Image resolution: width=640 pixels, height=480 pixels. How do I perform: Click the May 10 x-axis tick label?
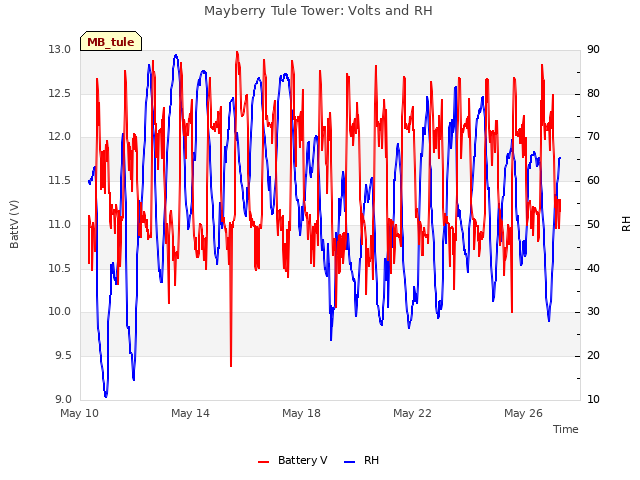point(79,413)
